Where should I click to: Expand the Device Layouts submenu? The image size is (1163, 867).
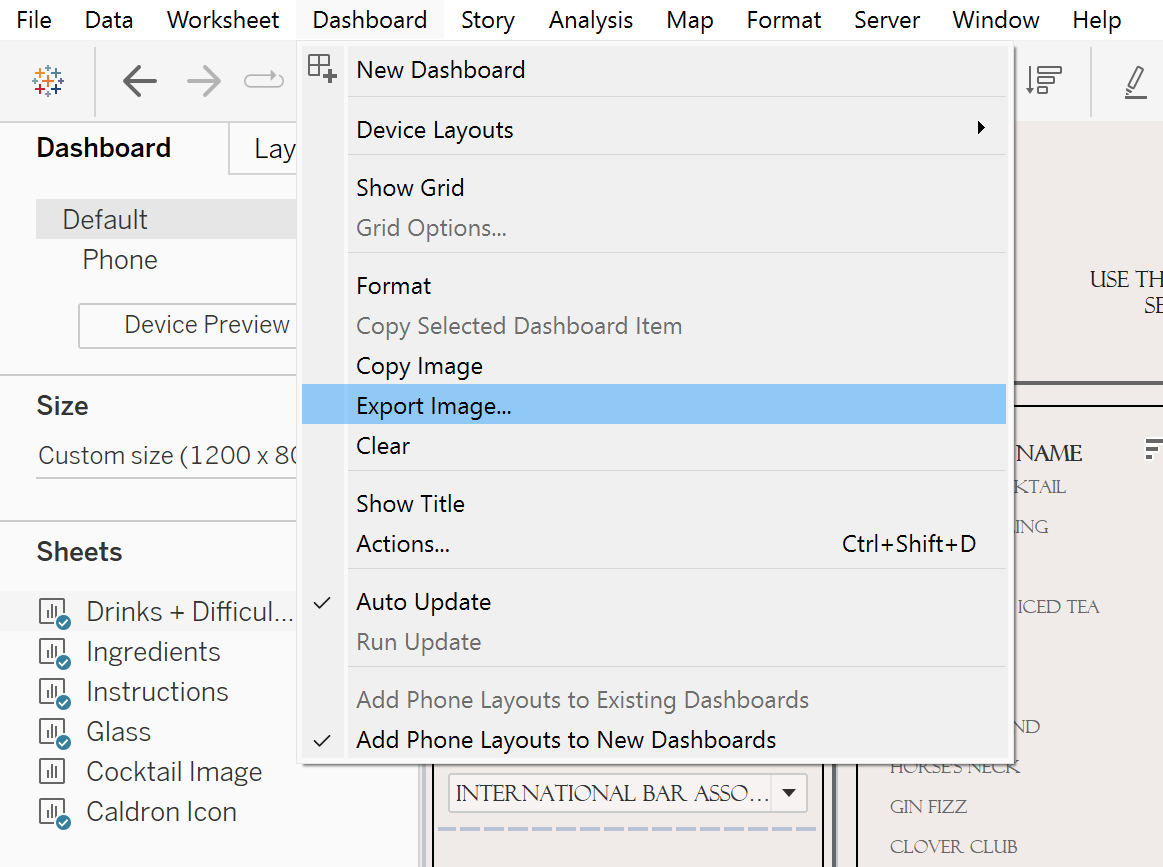[x=435, y=130]
